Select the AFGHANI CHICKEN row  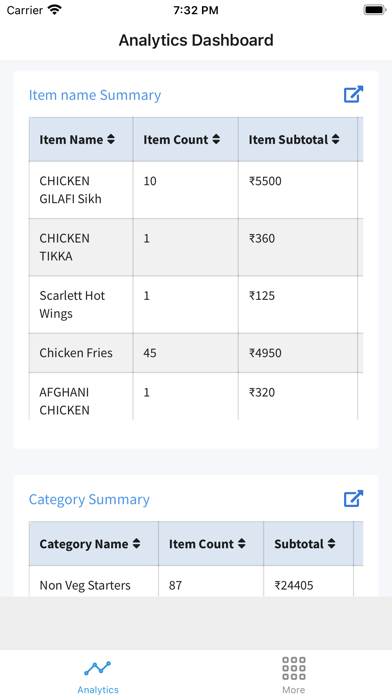pyautogui.click(x=196, y=396)
